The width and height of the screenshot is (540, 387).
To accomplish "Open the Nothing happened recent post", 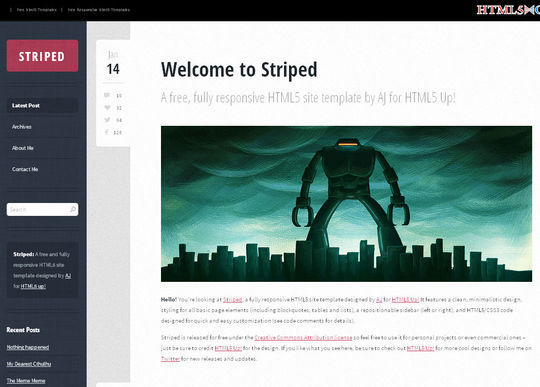I will (28, 347).
